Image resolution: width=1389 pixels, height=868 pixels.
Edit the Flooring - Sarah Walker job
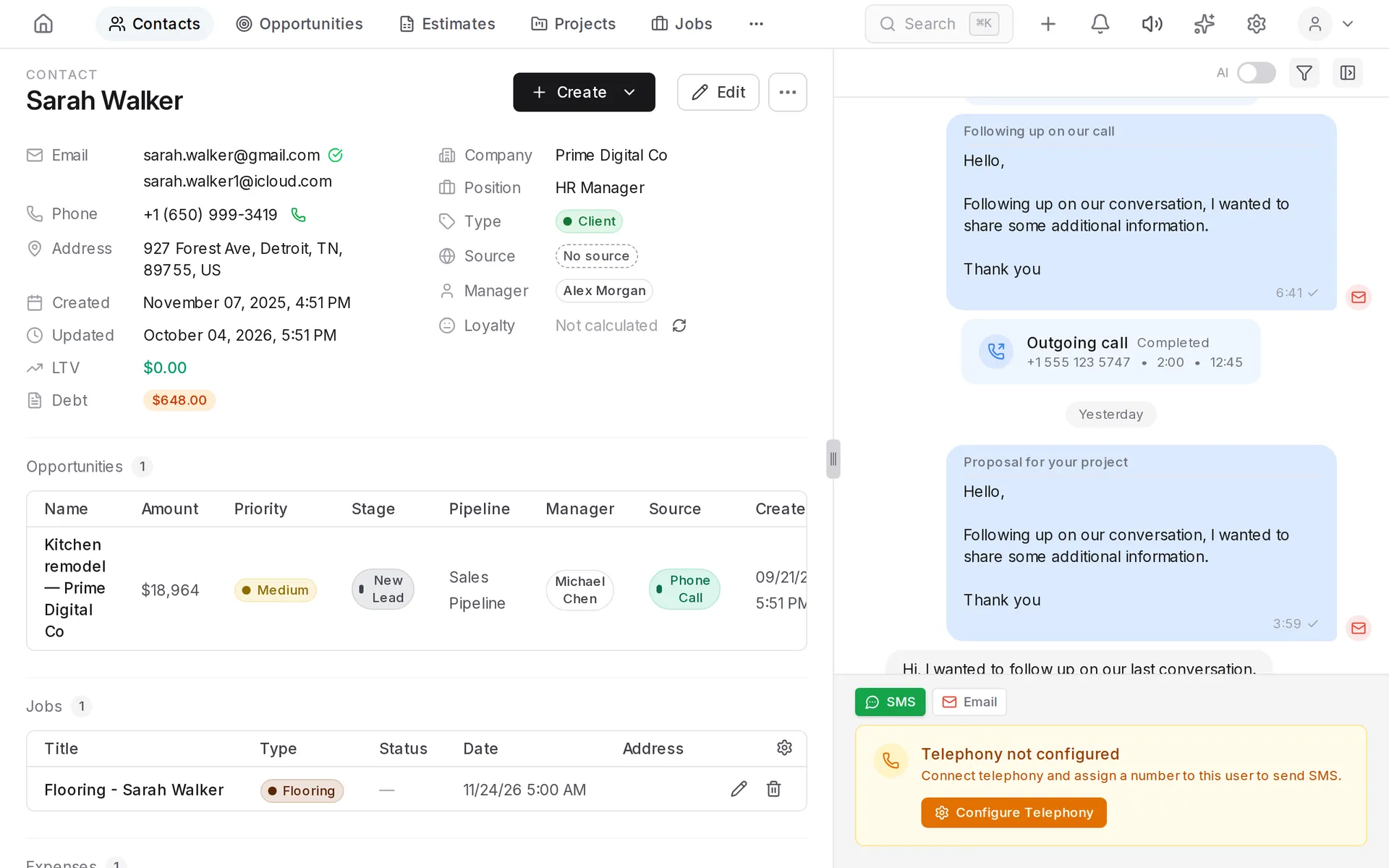[x=739, y=789]
